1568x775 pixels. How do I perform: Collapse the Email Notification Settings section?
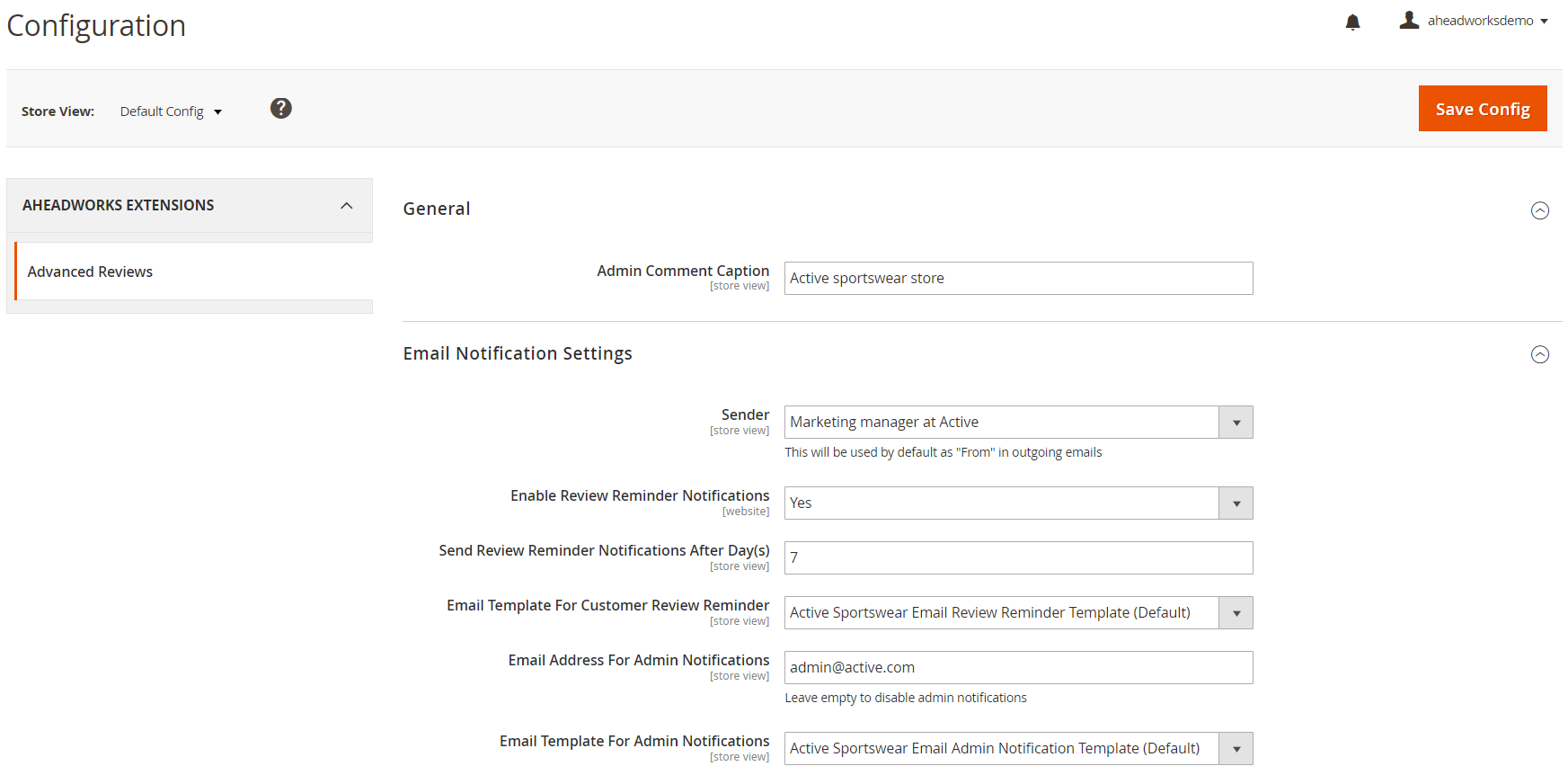pos(1540,354)
